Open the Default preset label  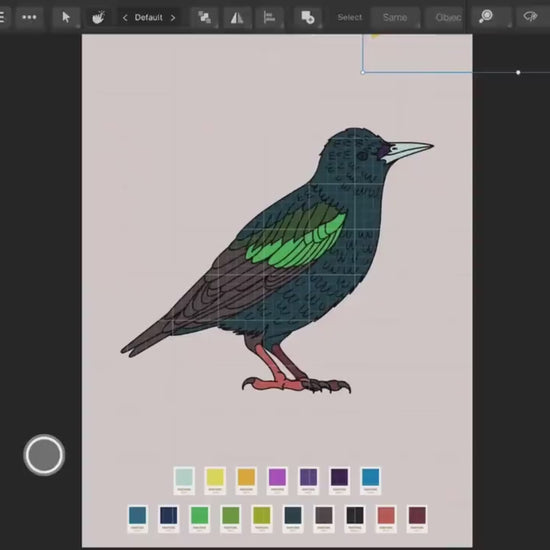[x=148, y=18]
